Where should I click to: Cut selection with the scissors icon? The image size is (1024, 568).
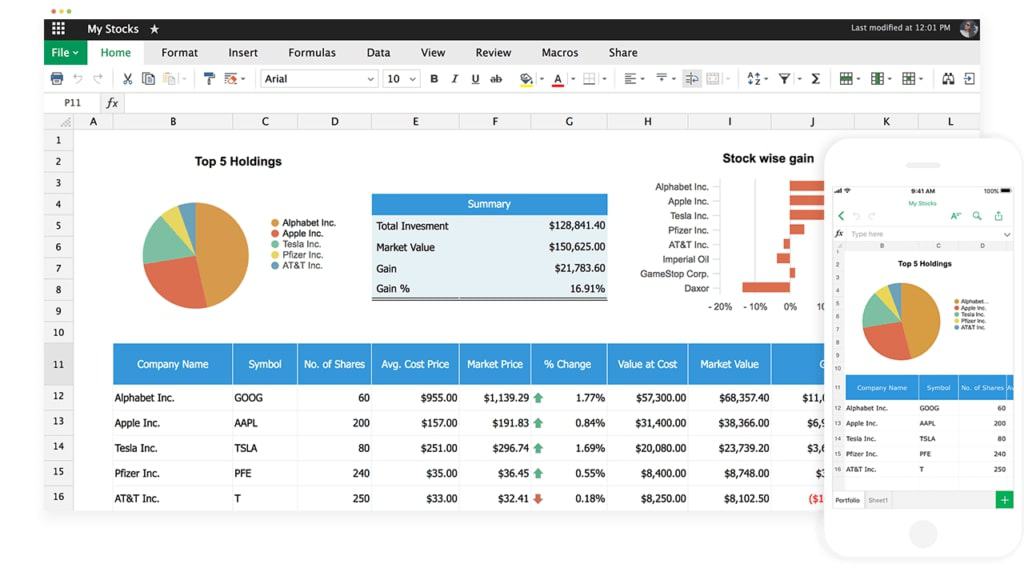tap(127, 79)
